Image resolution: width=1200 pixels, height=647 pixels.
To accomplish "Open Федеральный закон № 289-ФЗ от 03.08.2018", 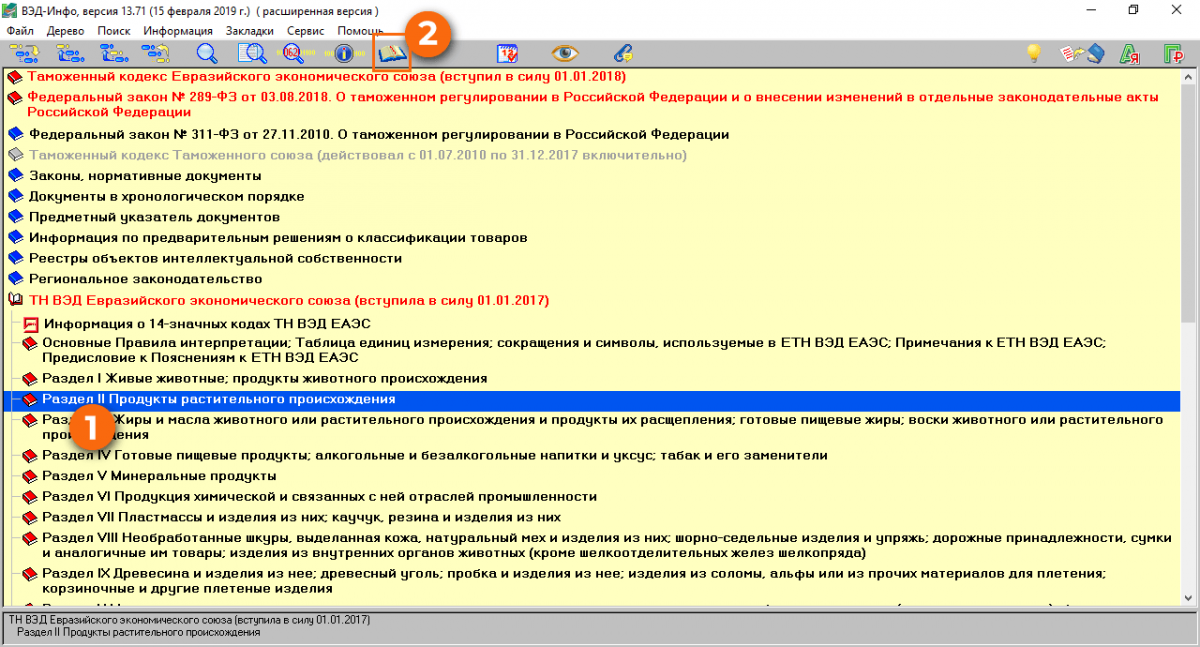I will point(593,104).
